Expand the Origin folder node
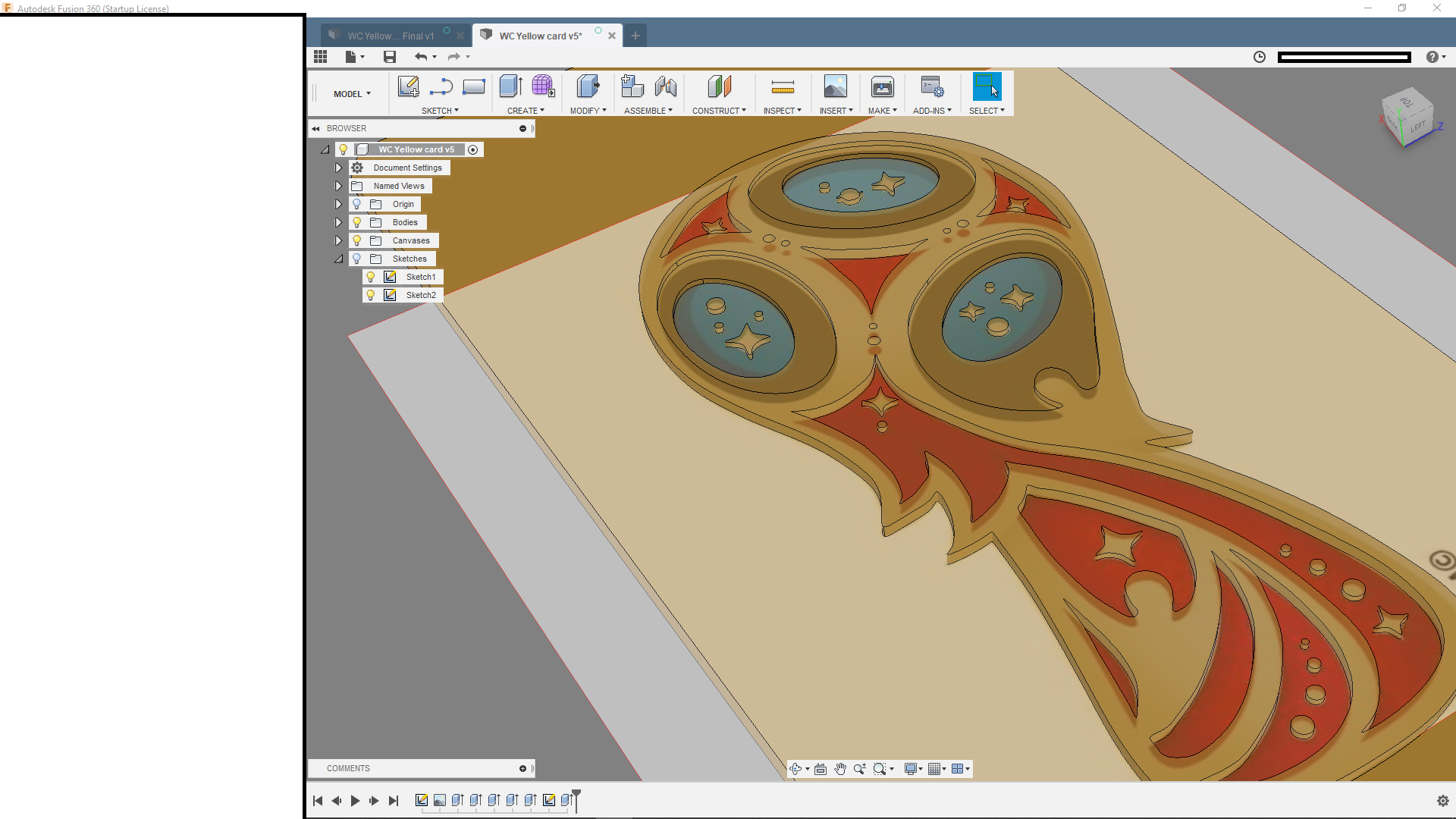 (x=338, y=204)
